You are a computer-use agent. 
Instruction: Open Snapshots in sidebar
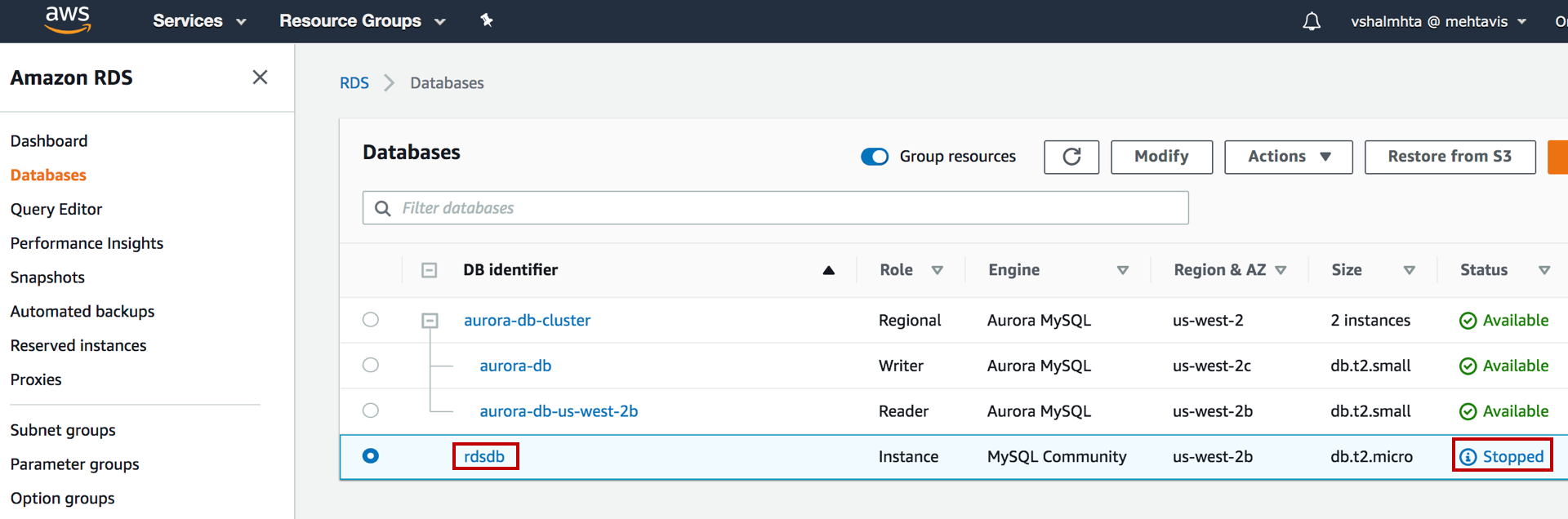click(x=47, y=277)
